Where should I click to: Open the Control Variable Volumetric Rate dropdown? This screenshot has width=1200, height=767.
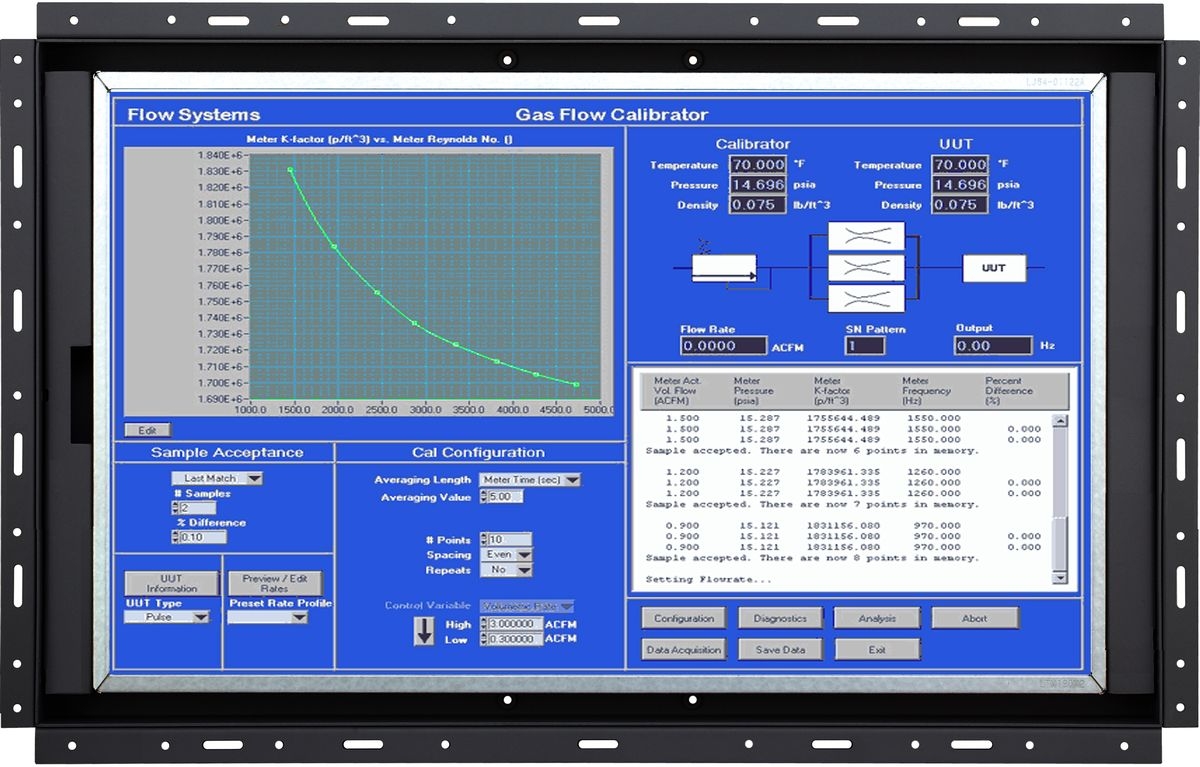click(x=528, y=606)
